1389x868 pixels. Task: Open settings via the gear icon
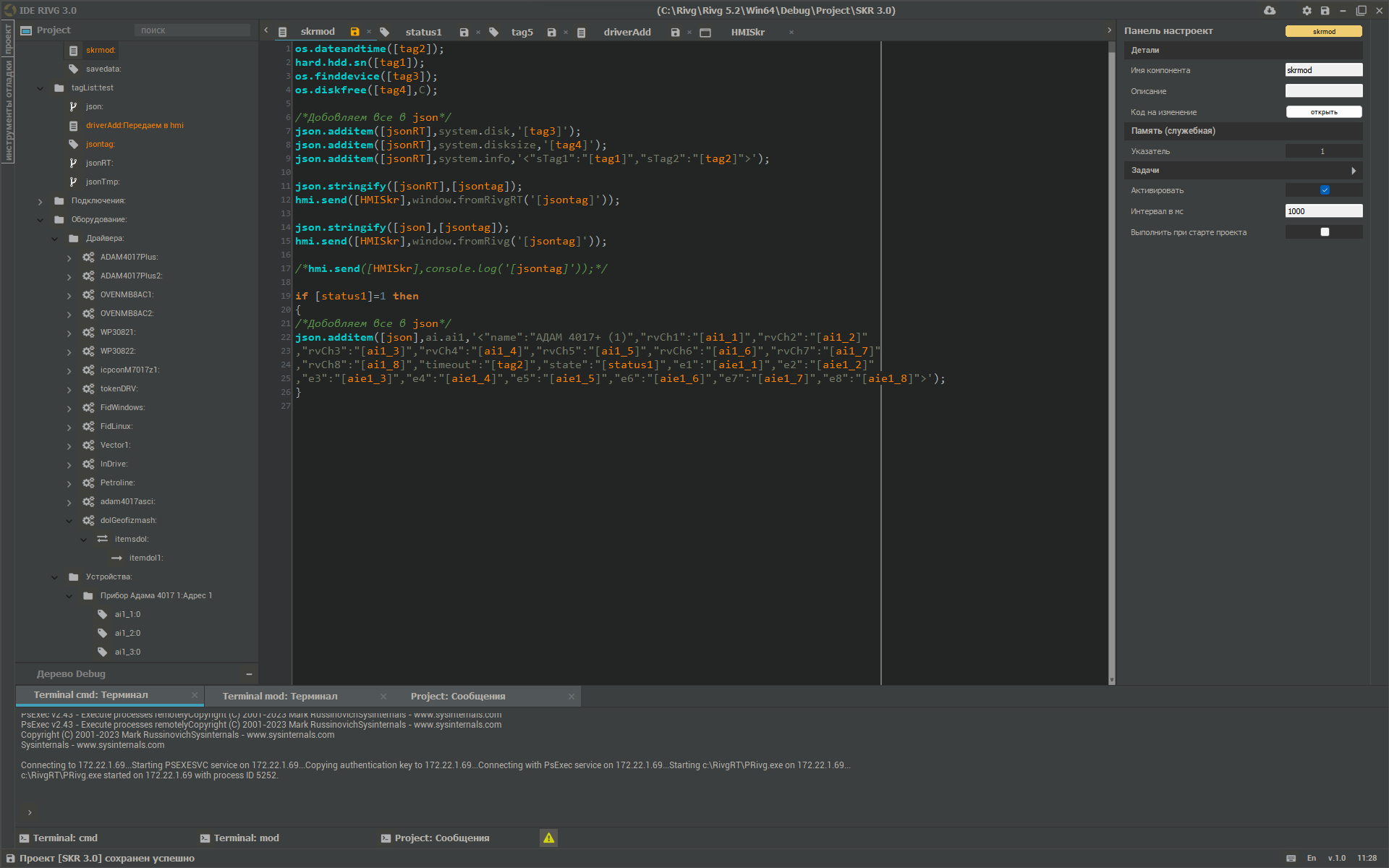pos(1307,10)
